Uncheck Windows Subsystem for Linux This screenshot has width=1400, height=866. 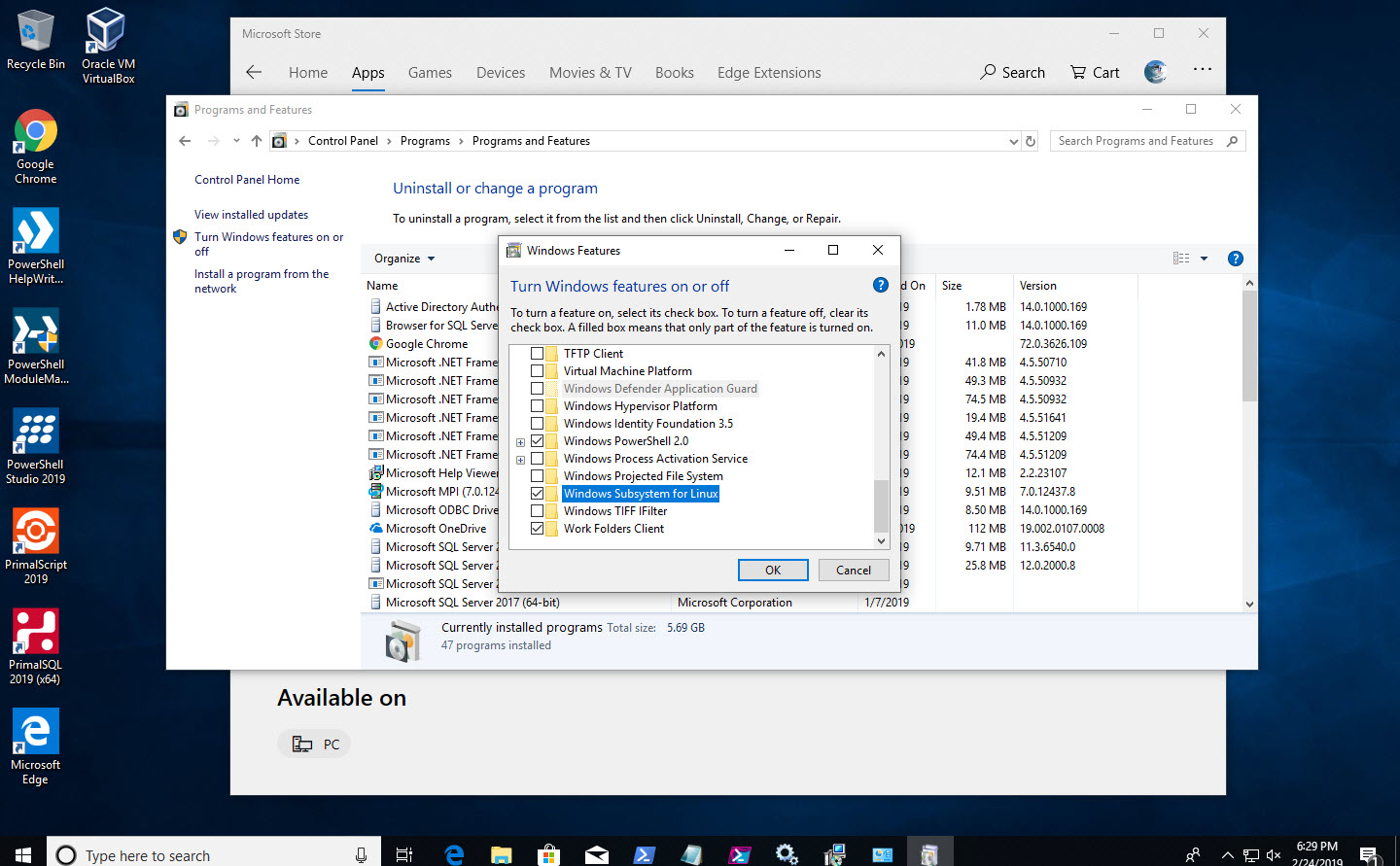537,494
